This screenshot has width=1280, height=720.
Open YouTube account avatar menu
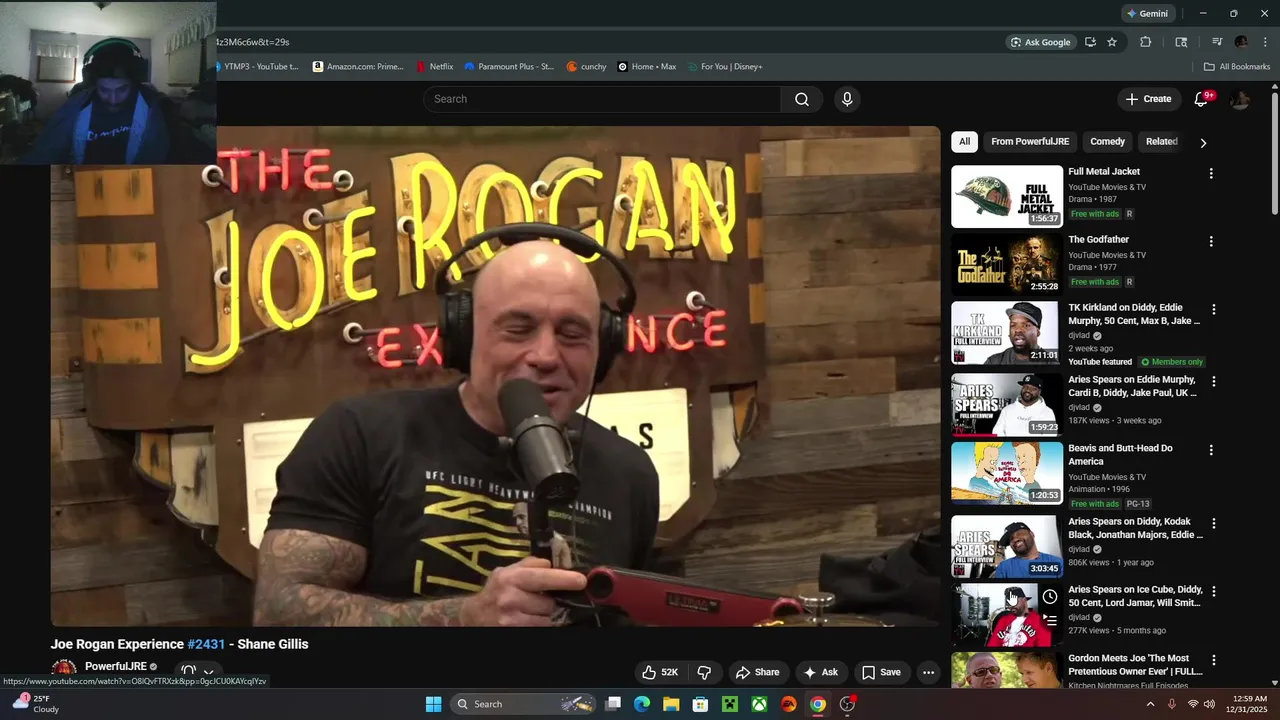pos(1240,99)
